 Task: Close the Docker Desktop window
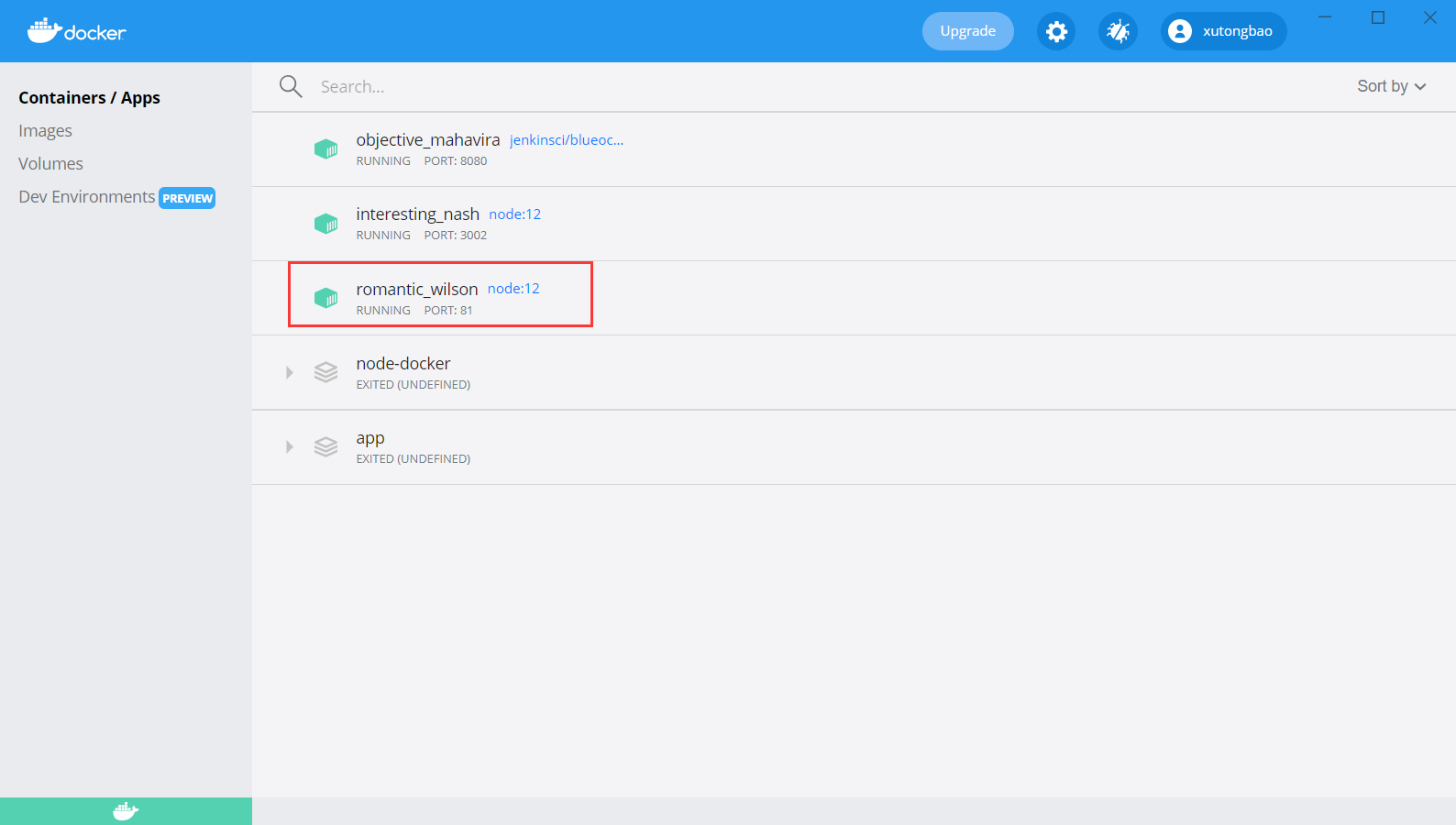(x=1430, y=17)
